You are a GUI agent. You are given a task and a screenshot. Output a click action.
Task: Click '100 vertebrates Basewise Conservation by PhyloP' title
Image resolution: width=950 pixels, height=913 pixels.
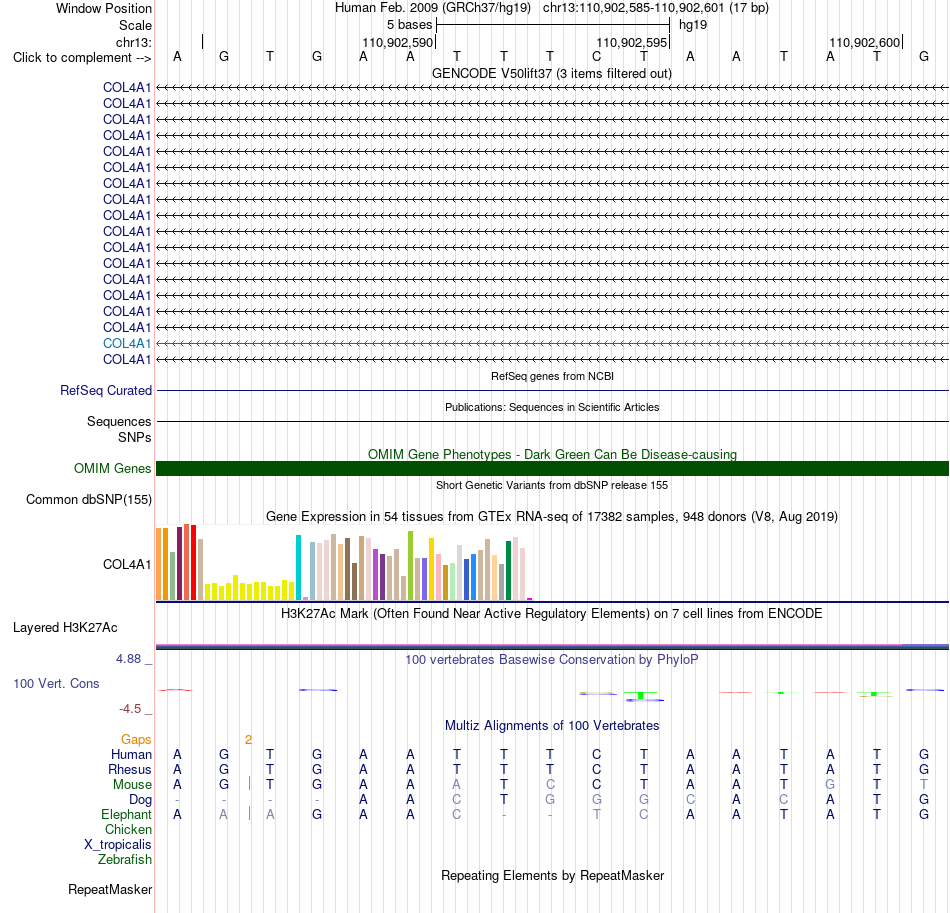[x=551, y=660]
